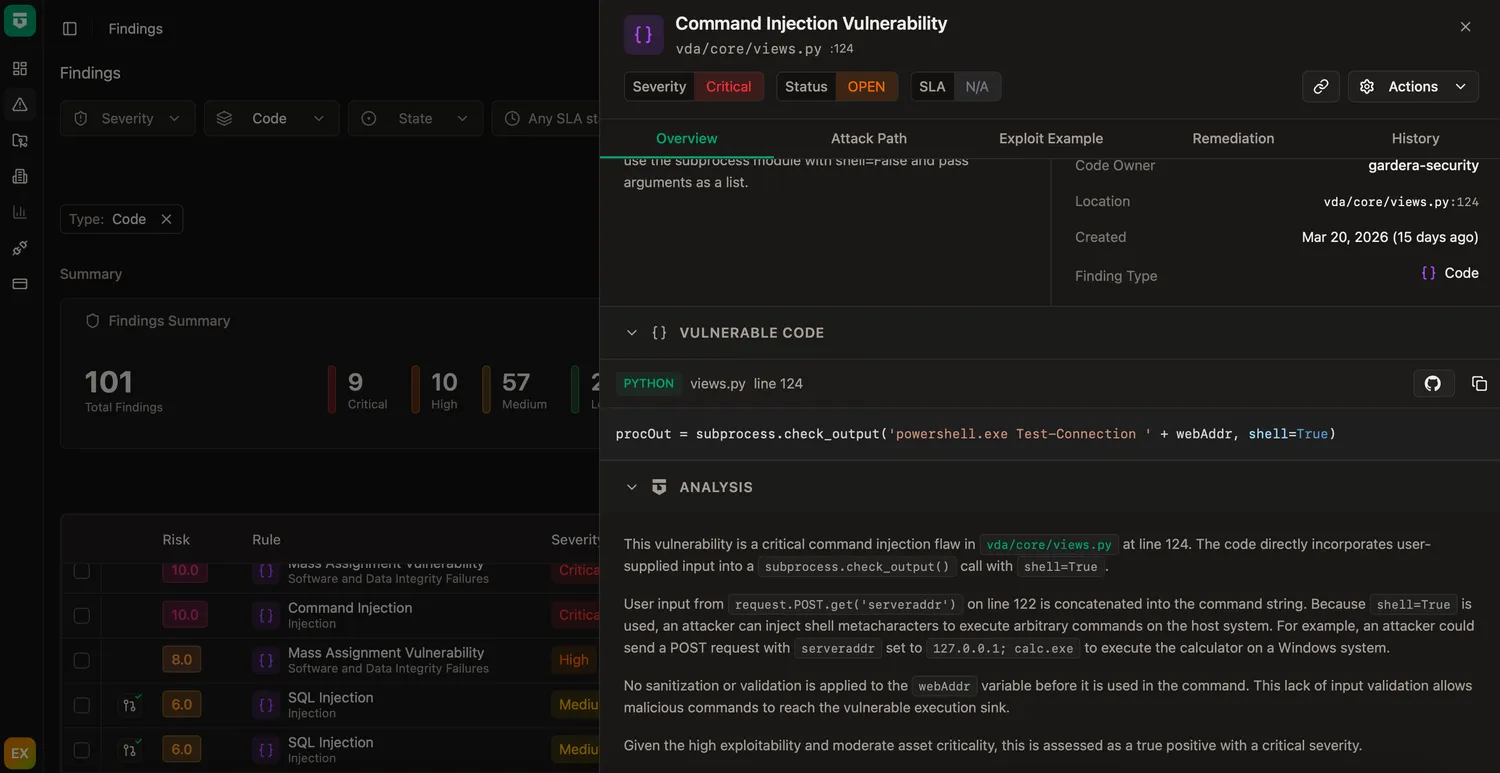This screenshot has height=773, width=1500.
Task: Collapse the ANALYSIS section
Action: (x=631, y=487)
